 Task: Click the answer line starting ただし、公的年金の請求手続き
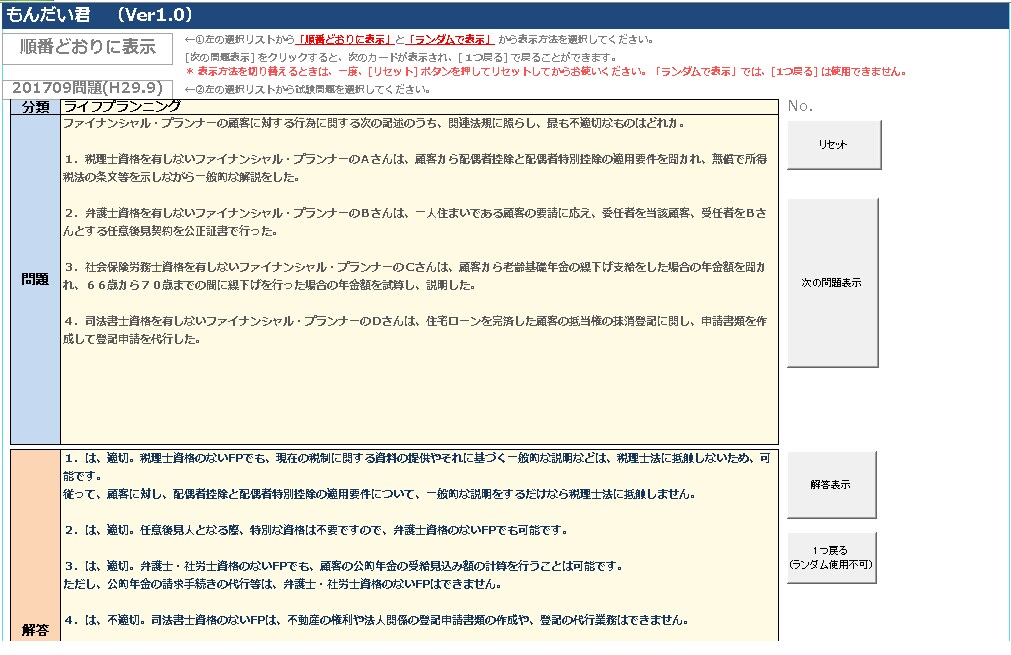coord(282,585)
